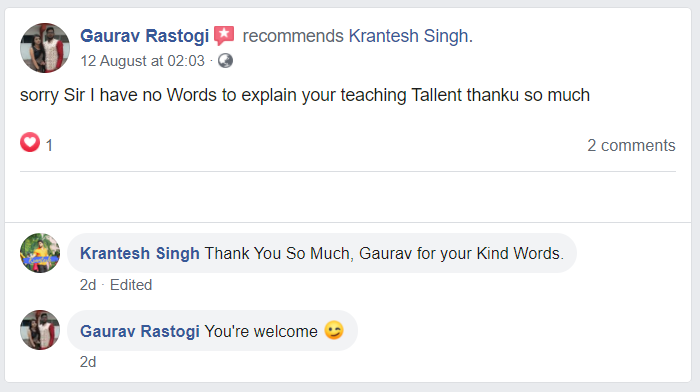
Task: View the reaction count number 1
Action: (49, 146)
